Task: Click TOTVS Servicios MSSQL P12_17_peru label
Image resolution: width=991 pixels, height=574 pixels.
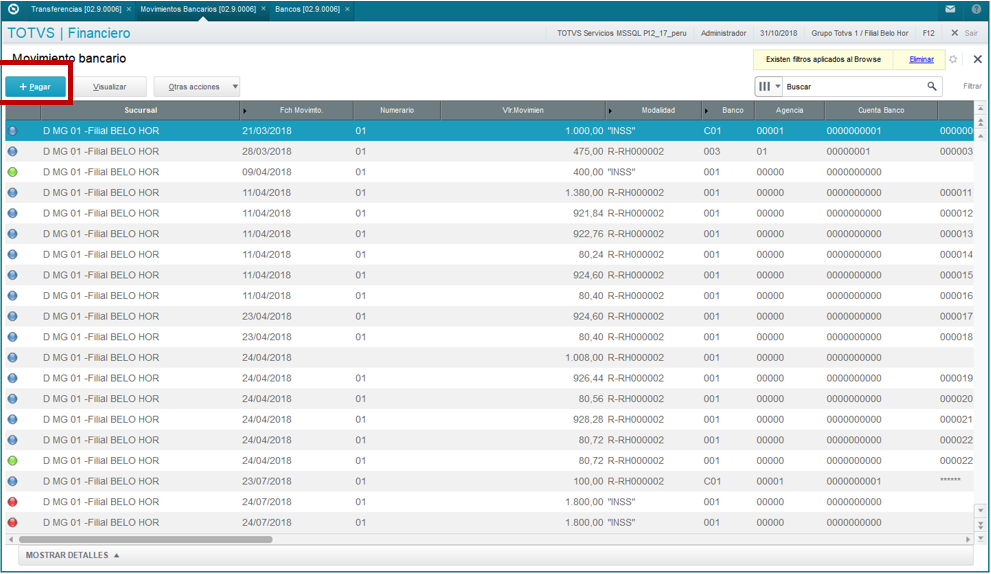Action: (x=621, y=33)
